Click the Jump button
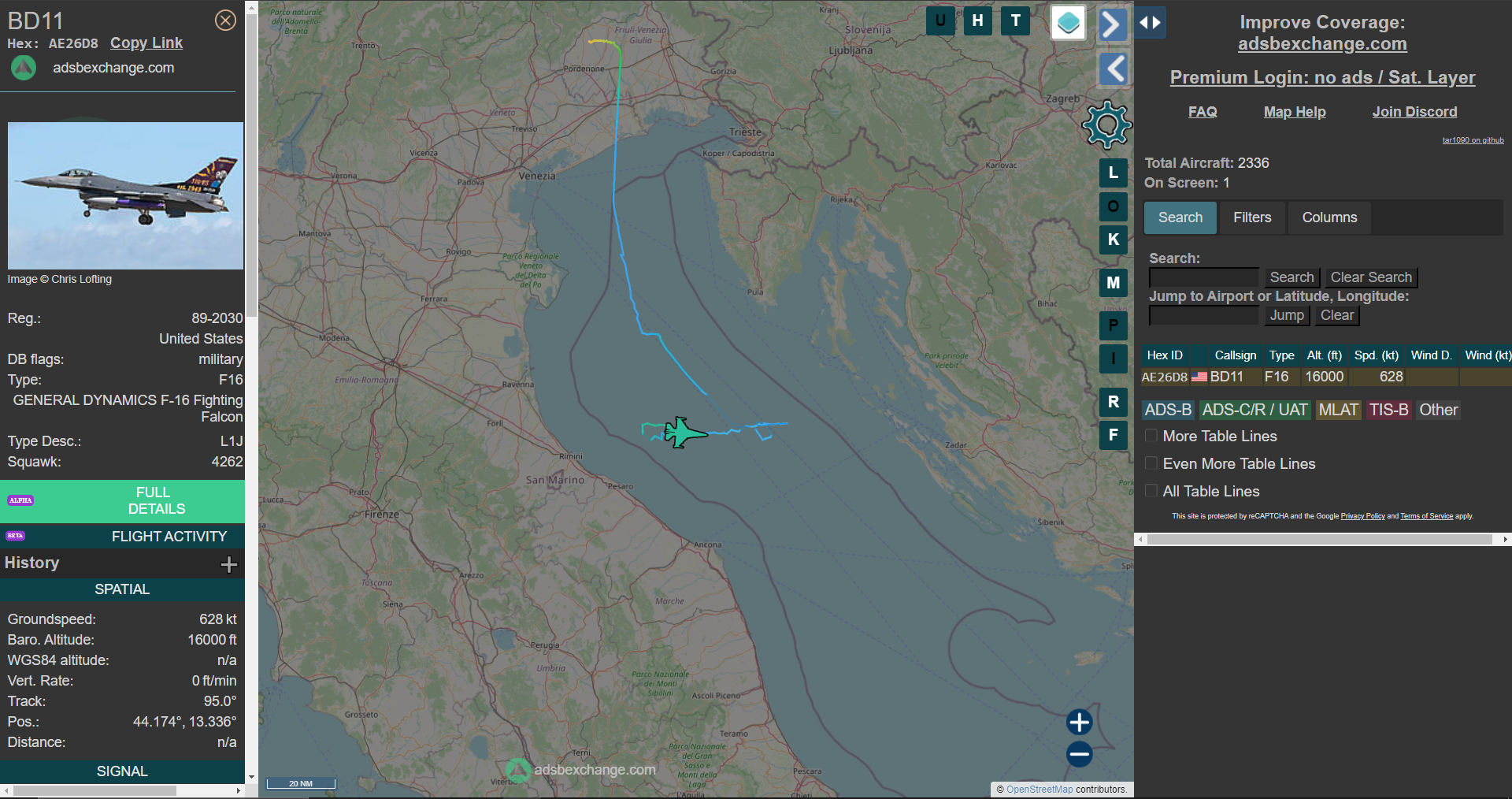This screenshot has width=1512, height=799. tap(1287, 315)
